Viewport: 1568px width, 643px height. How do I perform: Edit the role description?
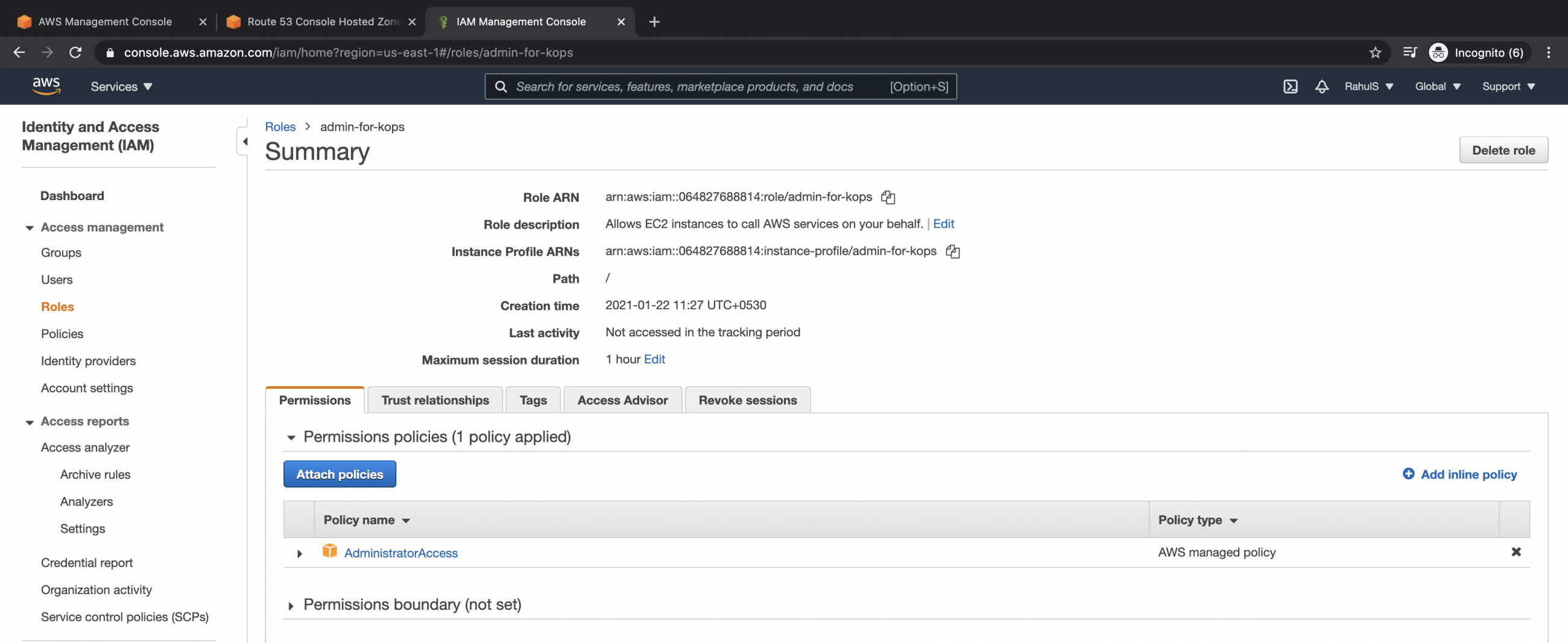click(x=943, y=223)
